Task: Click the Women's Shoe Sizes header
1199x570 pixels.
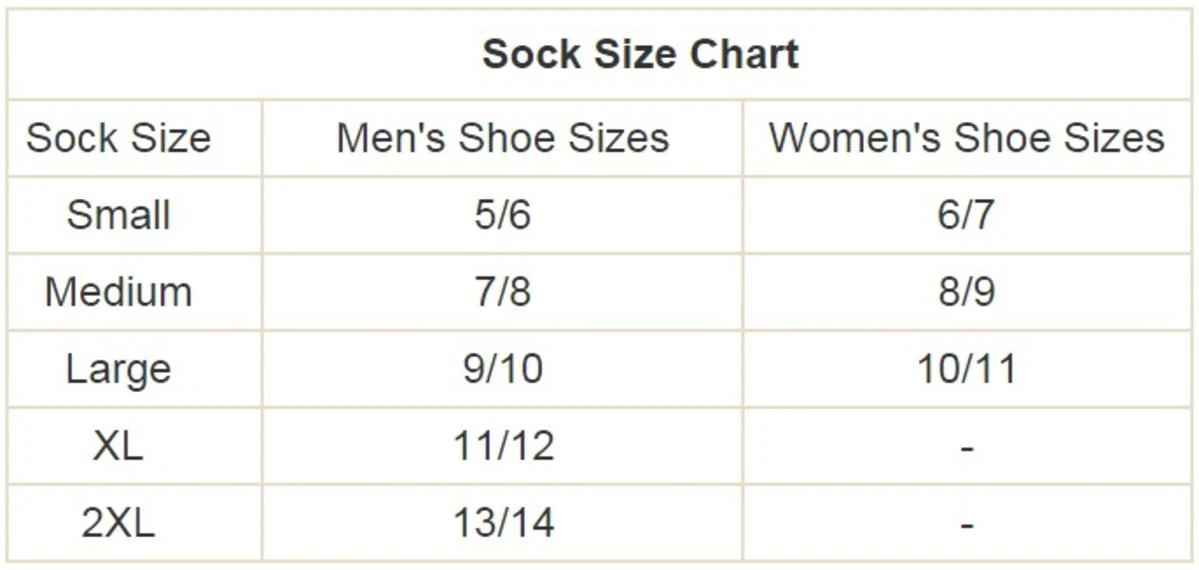Action: (x=966, y=138)
